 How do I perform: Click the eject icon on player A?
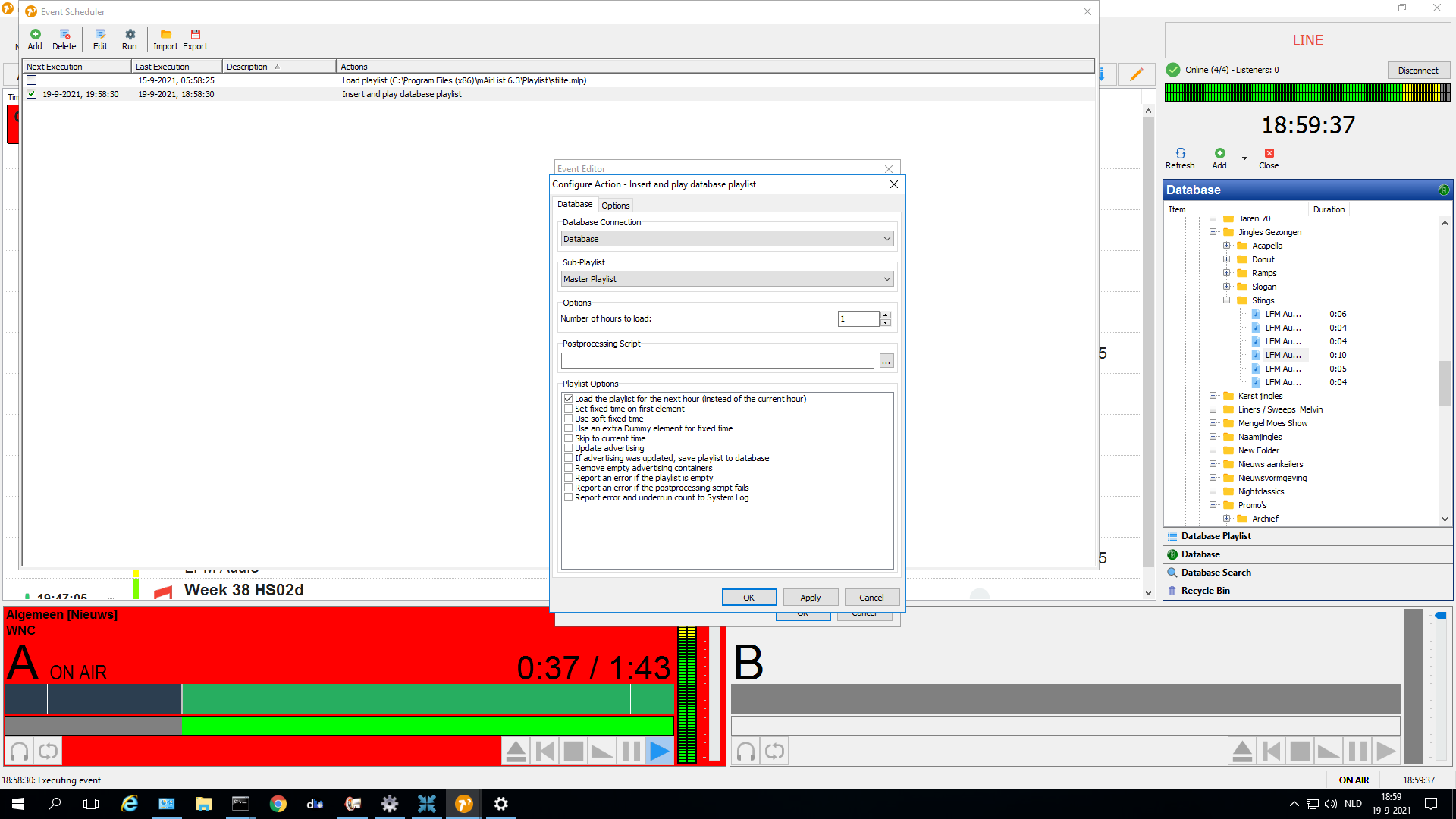(516, 752)
